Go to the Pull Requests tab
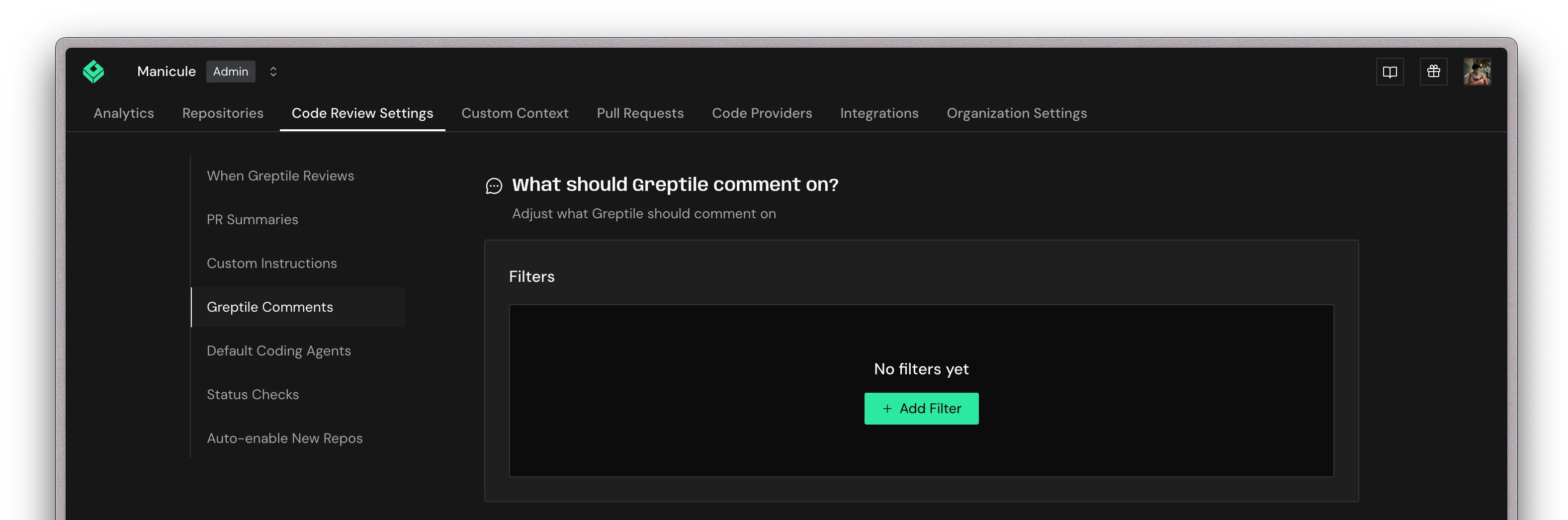The image size is (1568, 520). (x=640, y=113)
